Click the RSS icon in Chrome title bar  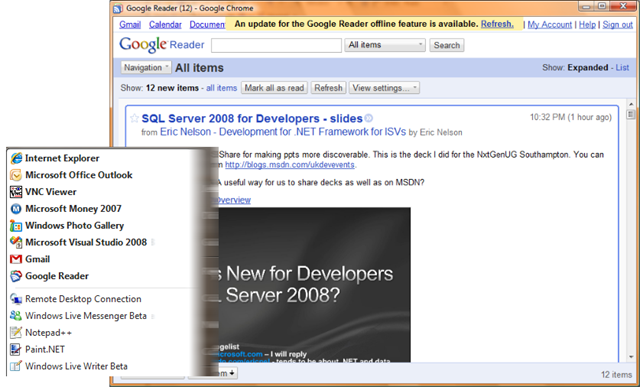[118, 8]
